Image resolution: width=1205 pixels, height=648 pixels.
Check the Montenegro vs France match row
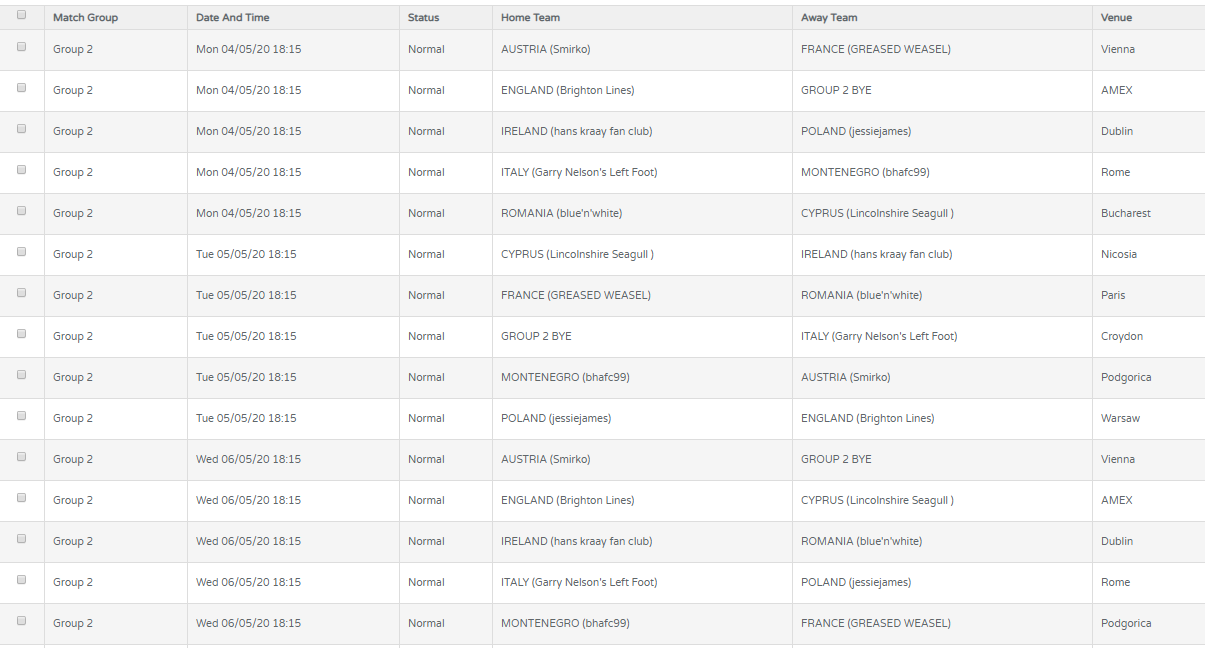click(21, 621)
